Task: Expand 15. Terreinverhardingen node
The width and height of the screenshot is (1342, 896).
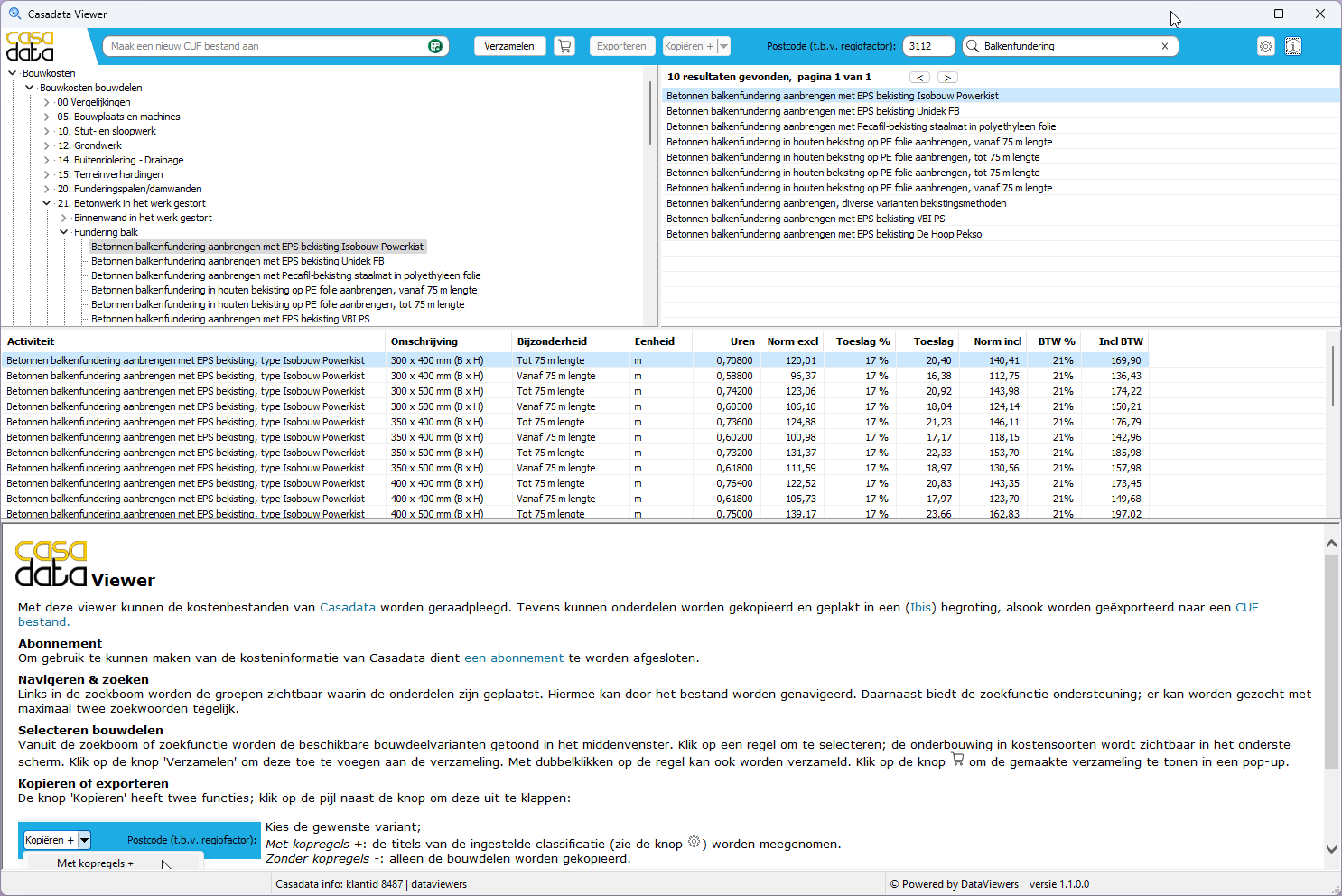Action: coord(47,174)
